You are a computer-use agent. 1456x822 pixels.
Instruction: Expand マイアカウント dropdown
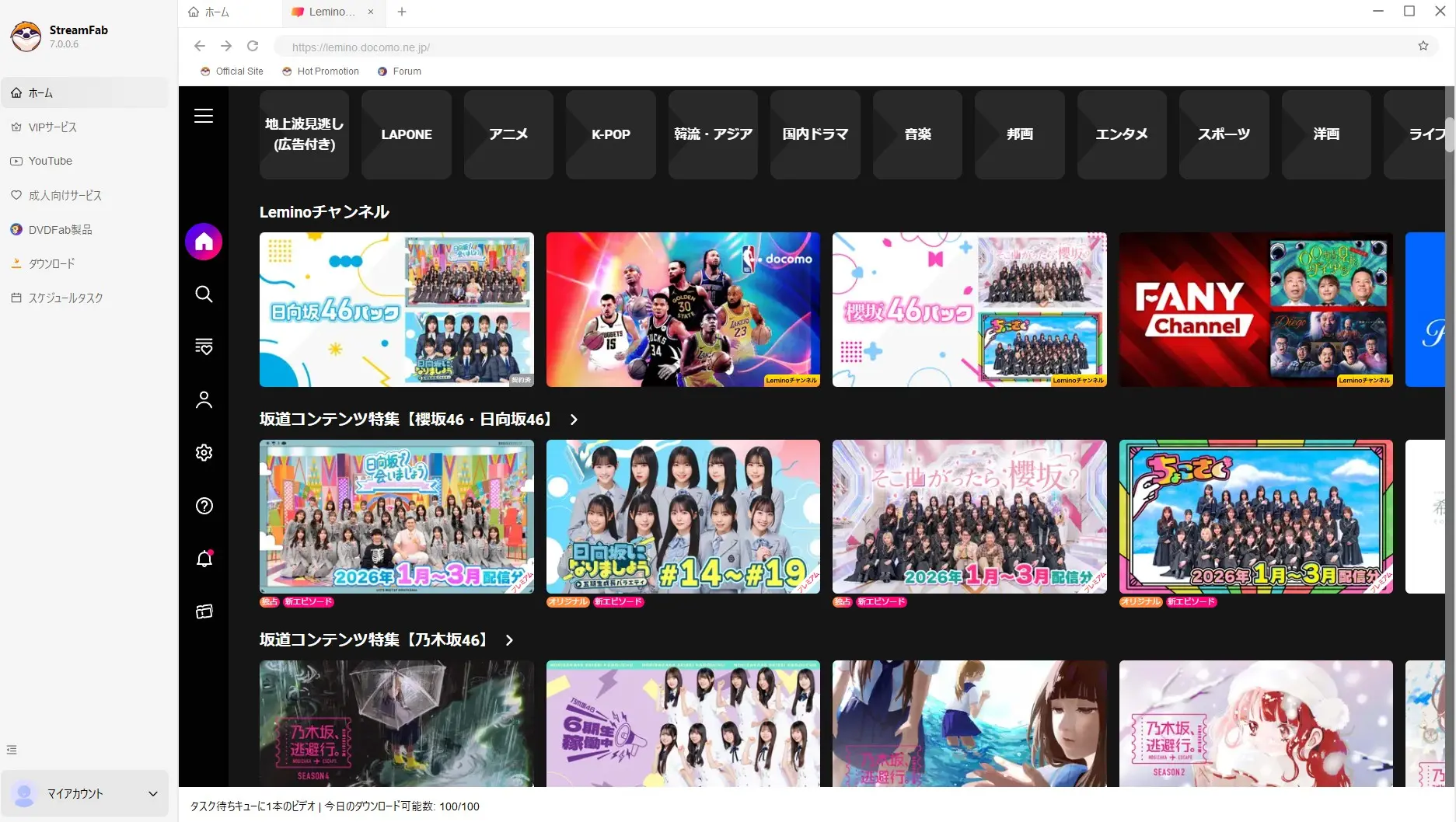pos(85,793)
